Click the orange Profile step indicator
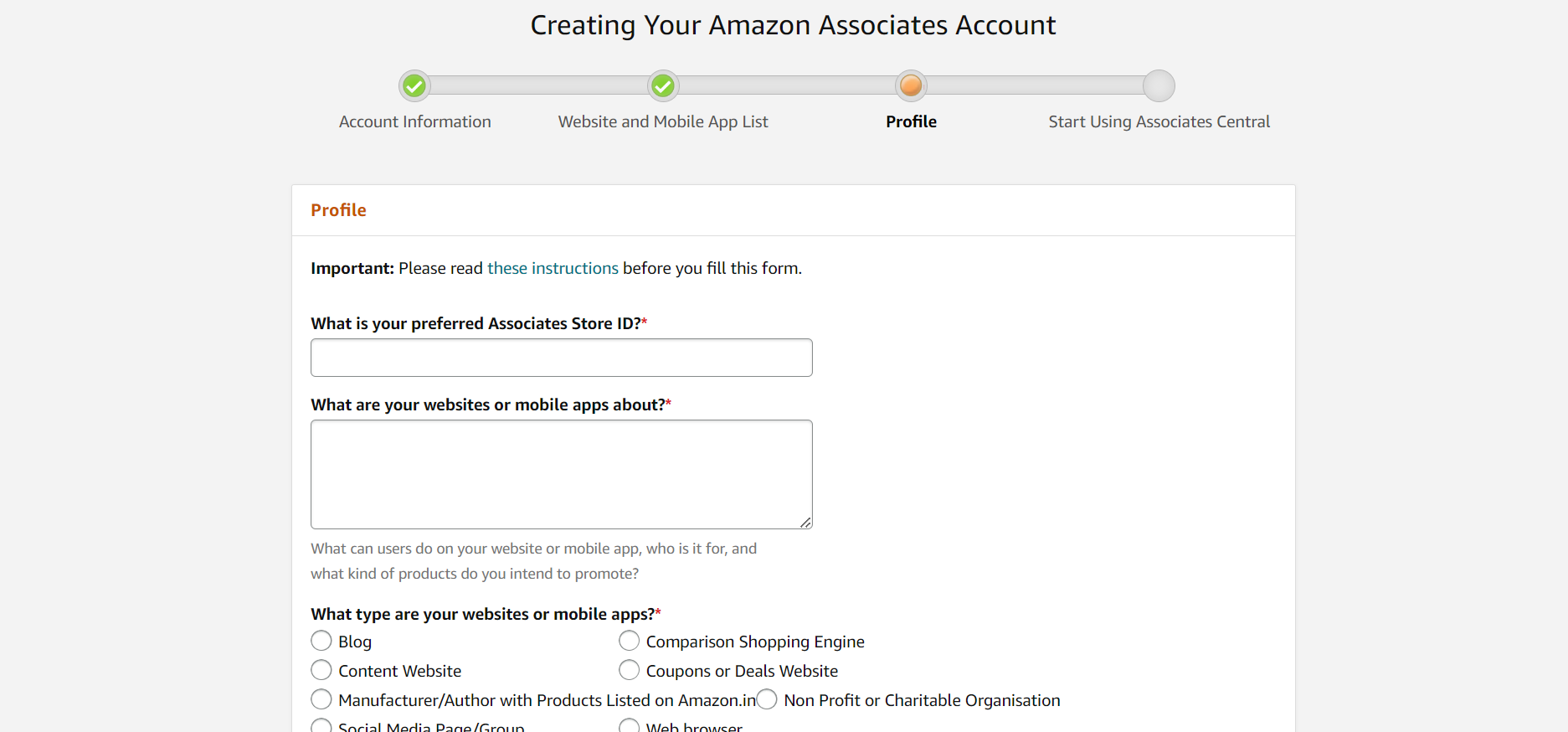The width and height of the screenshot is (1568, 732). (x=911, y=85)
